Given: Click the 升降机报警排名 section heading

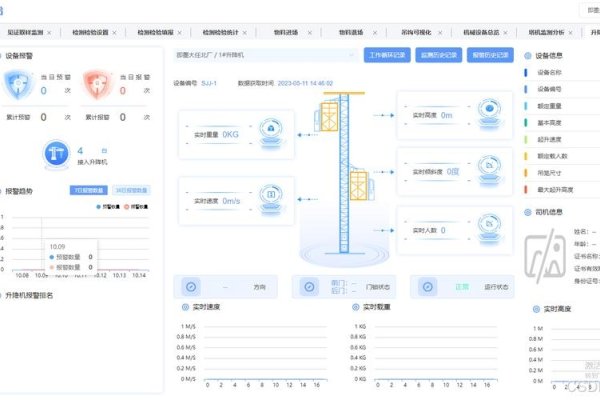Looking at the screenshot, I should click(29, 295).
